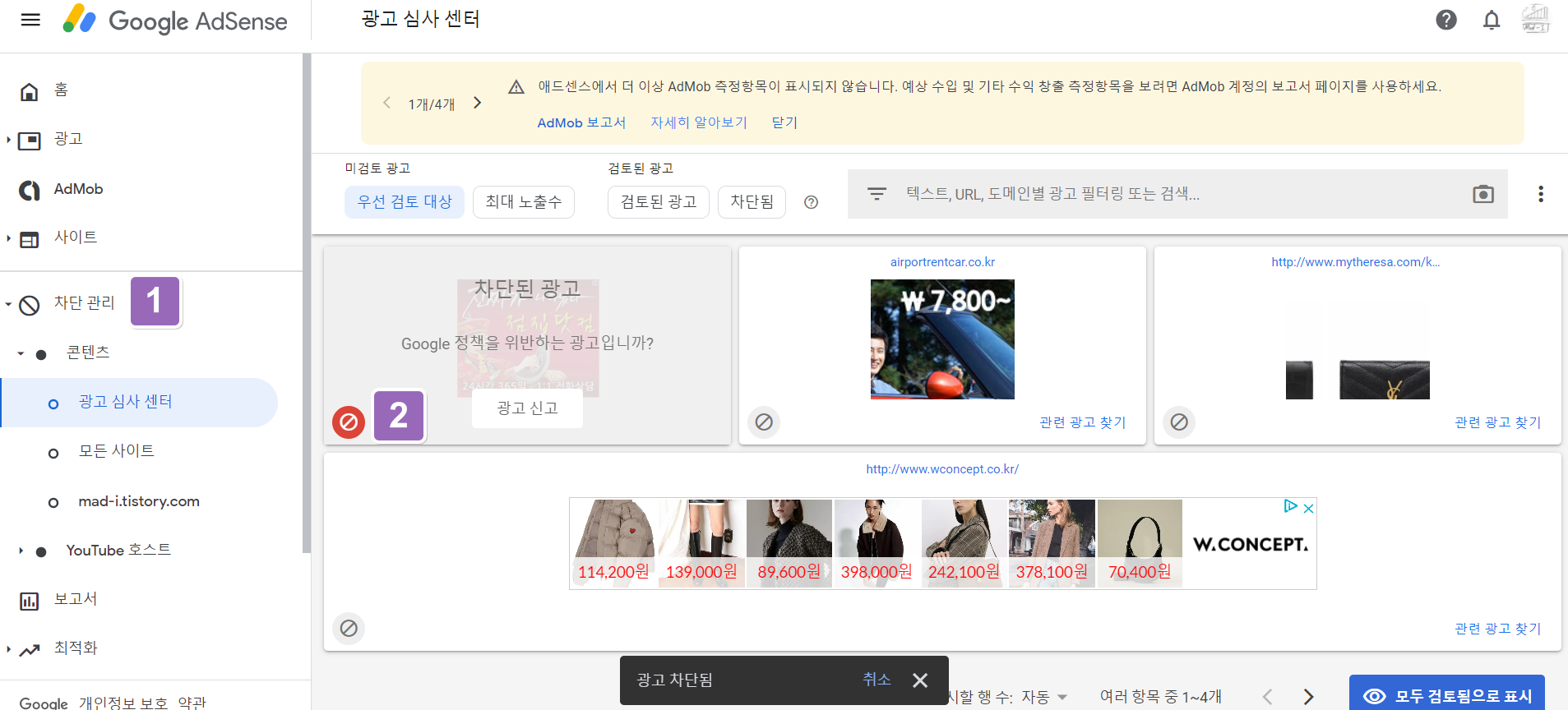
Task: Click the 광고 신고 button
Action: coord(527,408)
